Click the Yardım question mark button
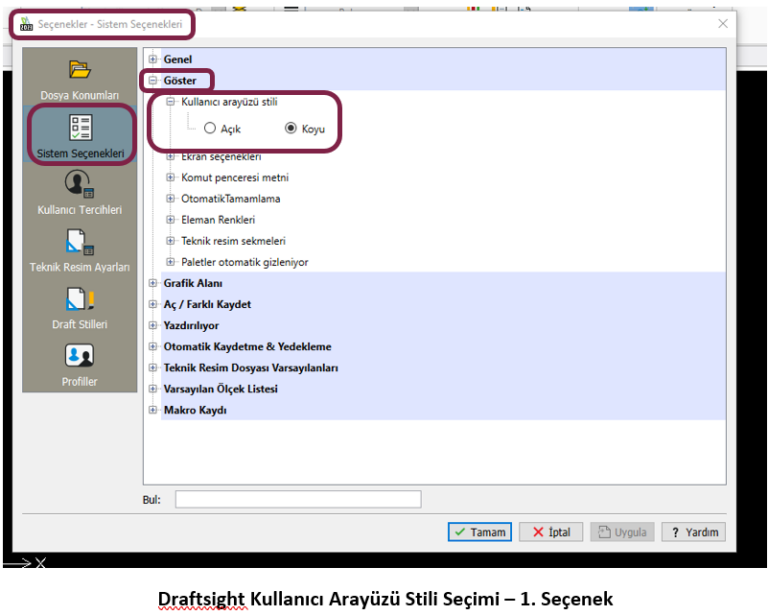768x615 pixels. coord(693,532)
